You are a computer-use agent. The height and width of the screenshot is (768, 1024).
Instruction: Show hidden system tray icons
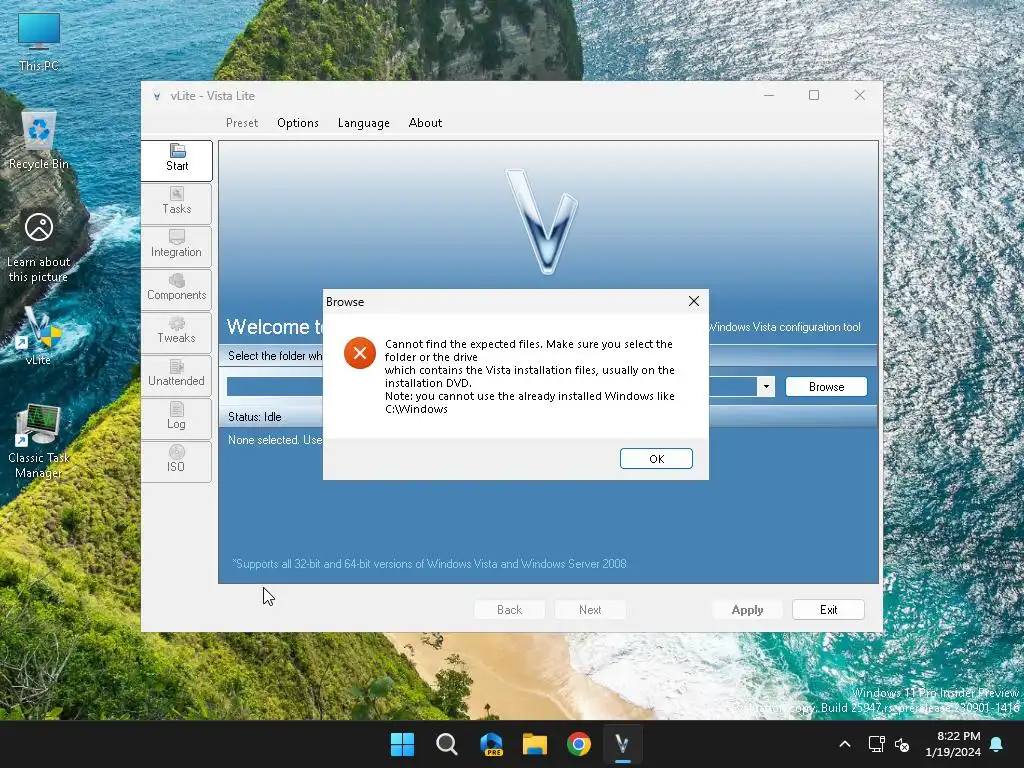(844, 744)
